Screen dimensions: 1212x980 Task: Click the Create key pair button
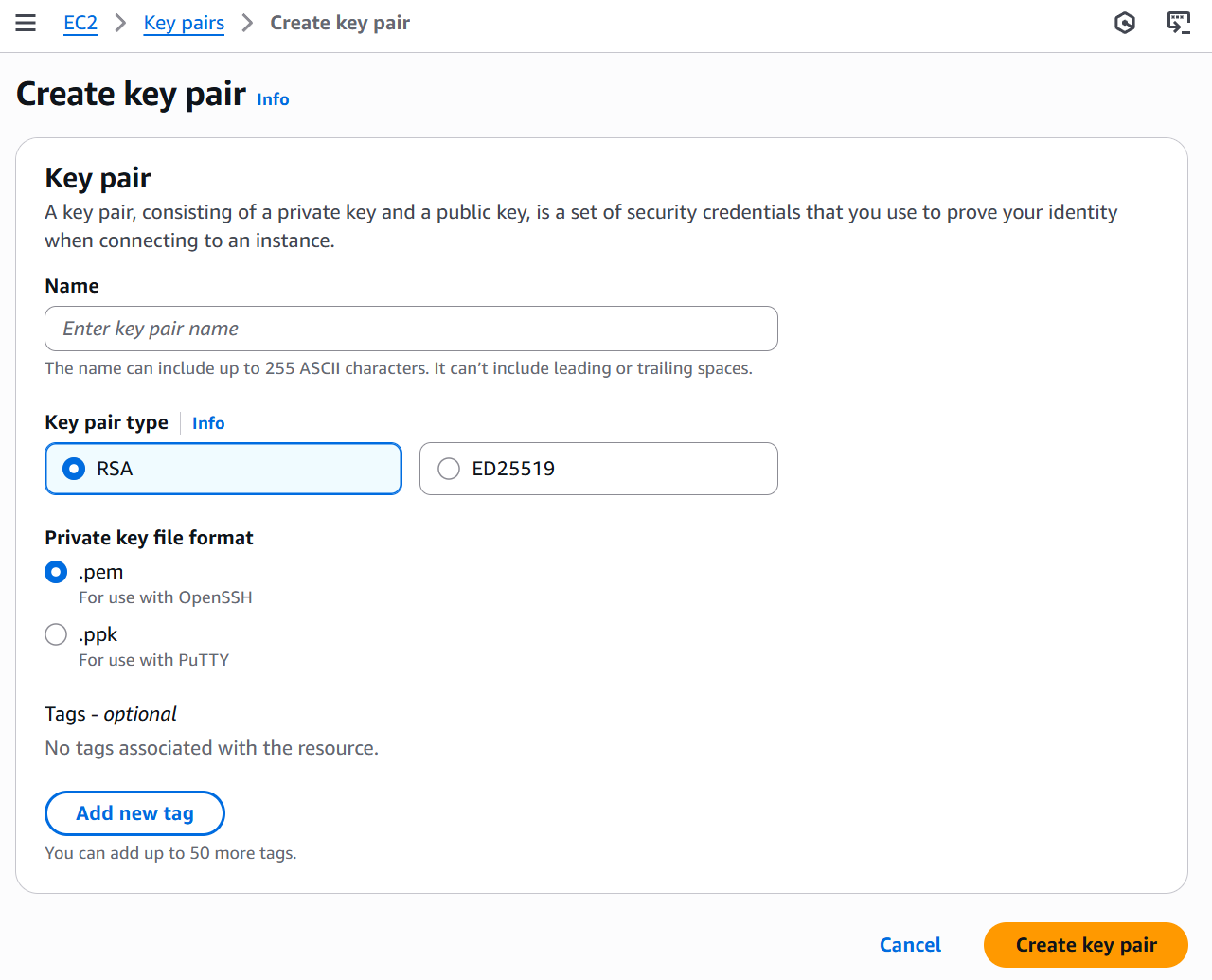click(1086, 945)
